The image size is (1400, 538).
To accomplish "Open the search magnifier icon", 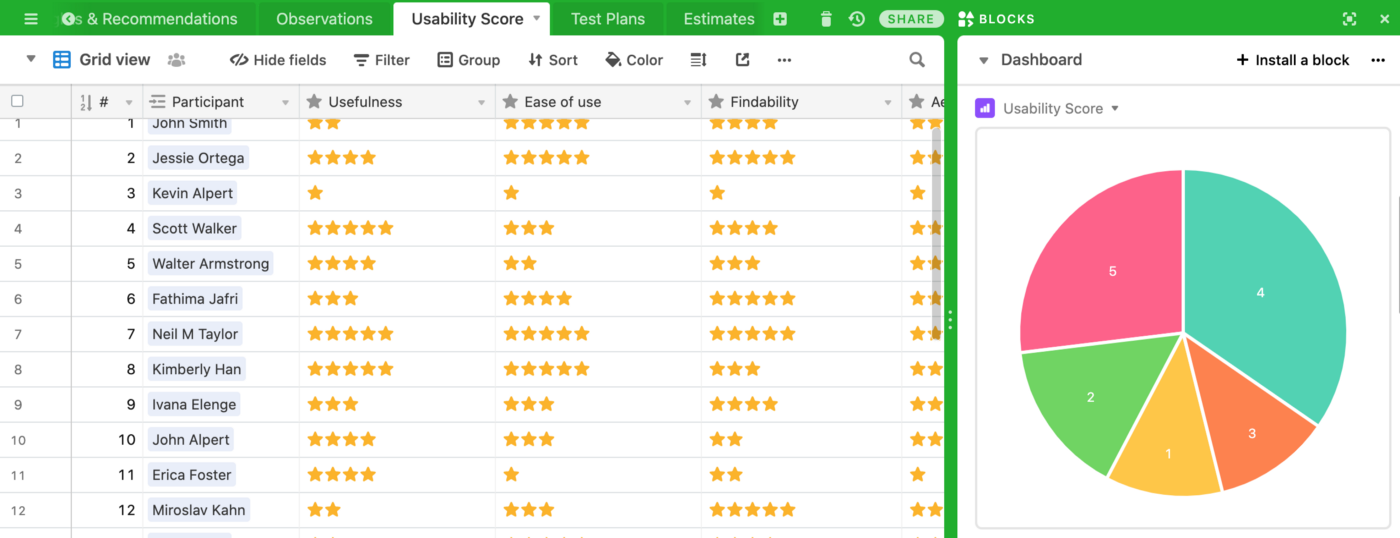I will (916, 60).
